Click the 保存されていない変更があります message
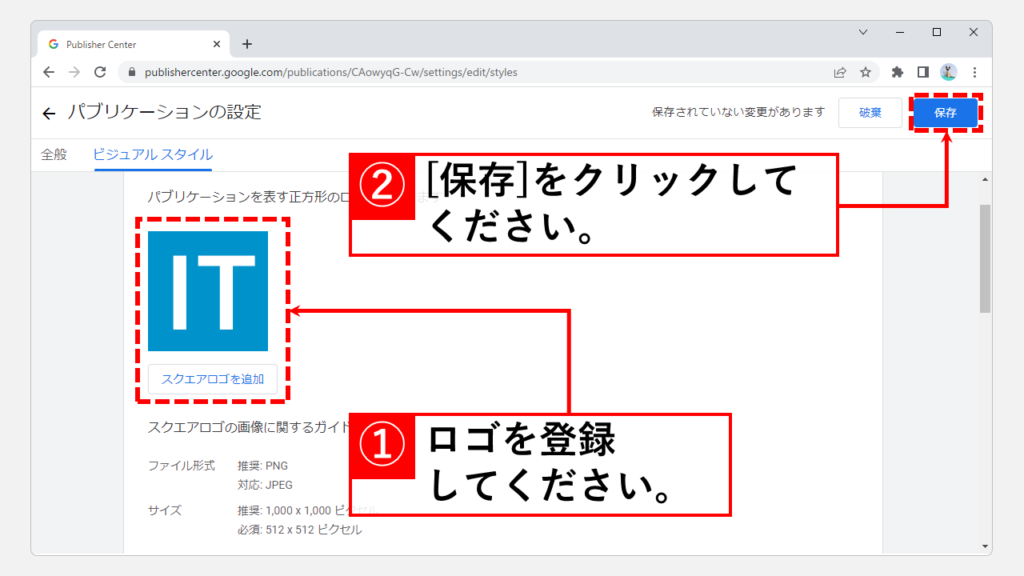Image resolution: width=1024 pixels, height=576 pixels. point(739,112)
